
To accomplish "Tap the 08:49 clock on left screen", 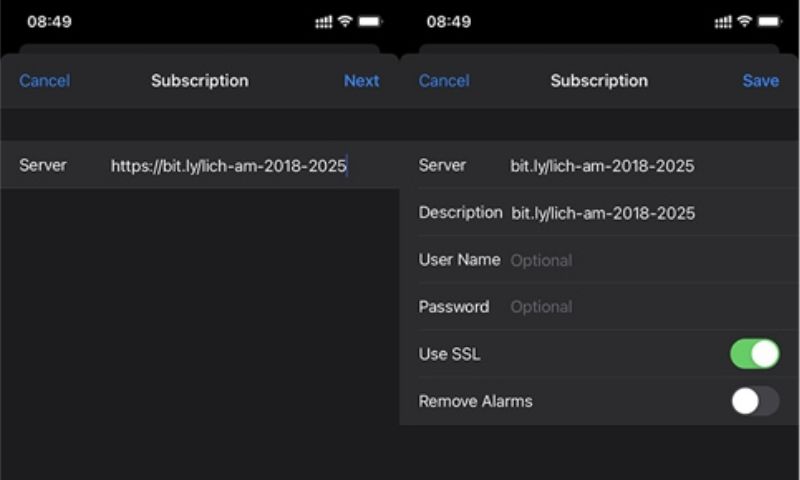I will click(49, 21).
